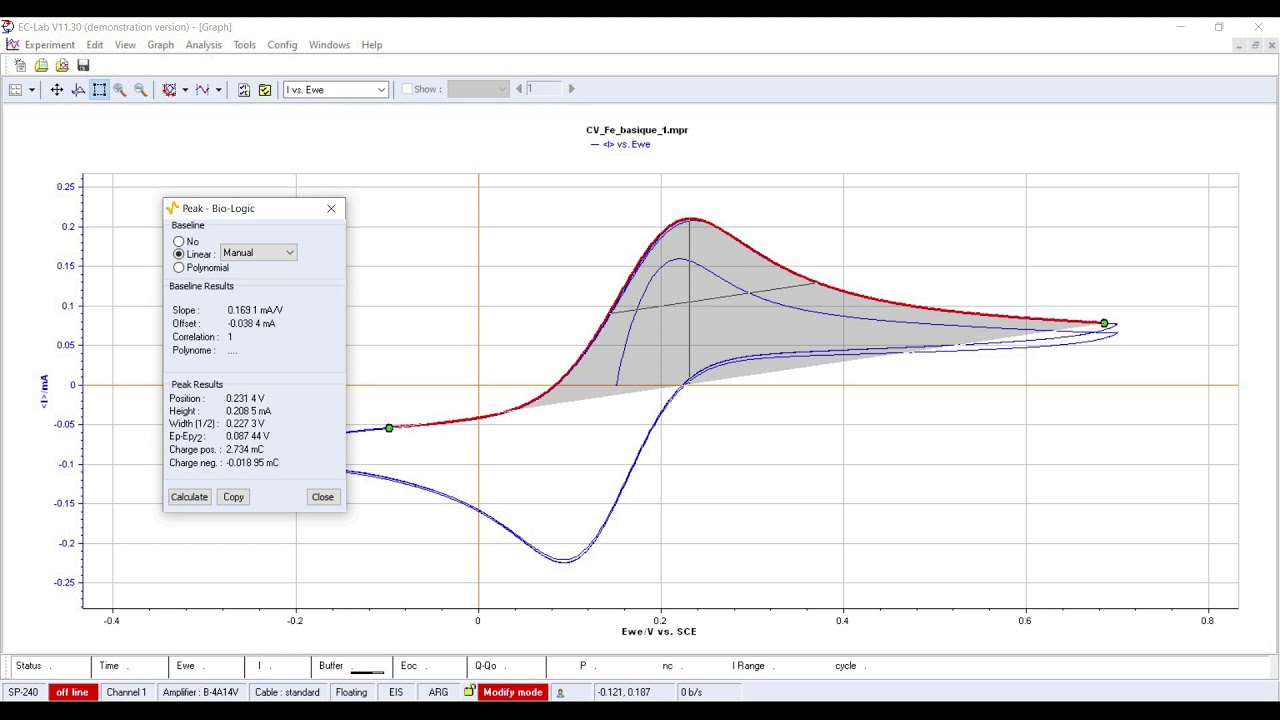The height and width of the screenshot is (720, 1280).
Task: Open the Config menu
Action: coord(282,45)
